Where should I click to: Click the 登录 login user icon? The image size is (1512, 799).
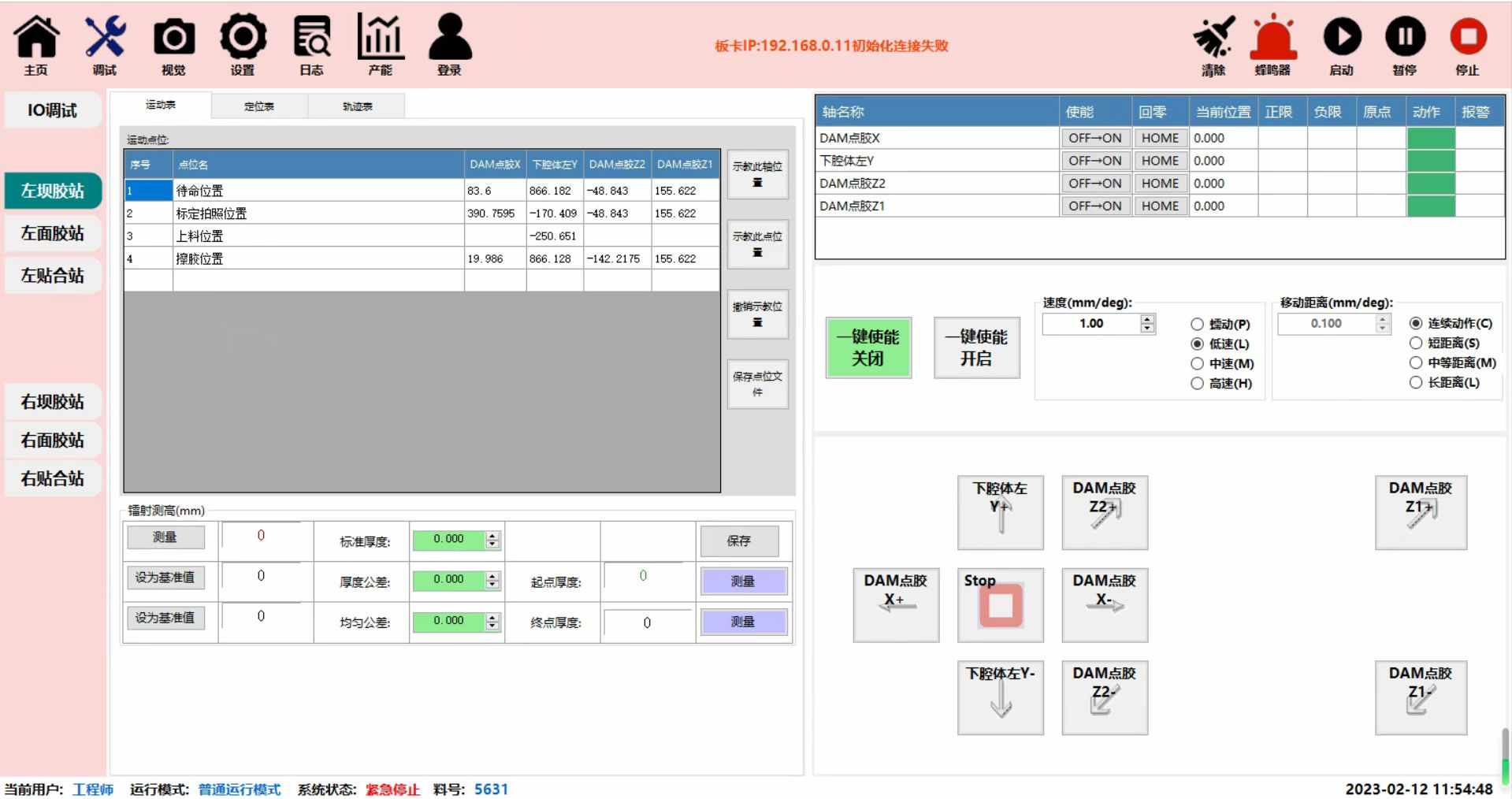(x=450, y=46)
